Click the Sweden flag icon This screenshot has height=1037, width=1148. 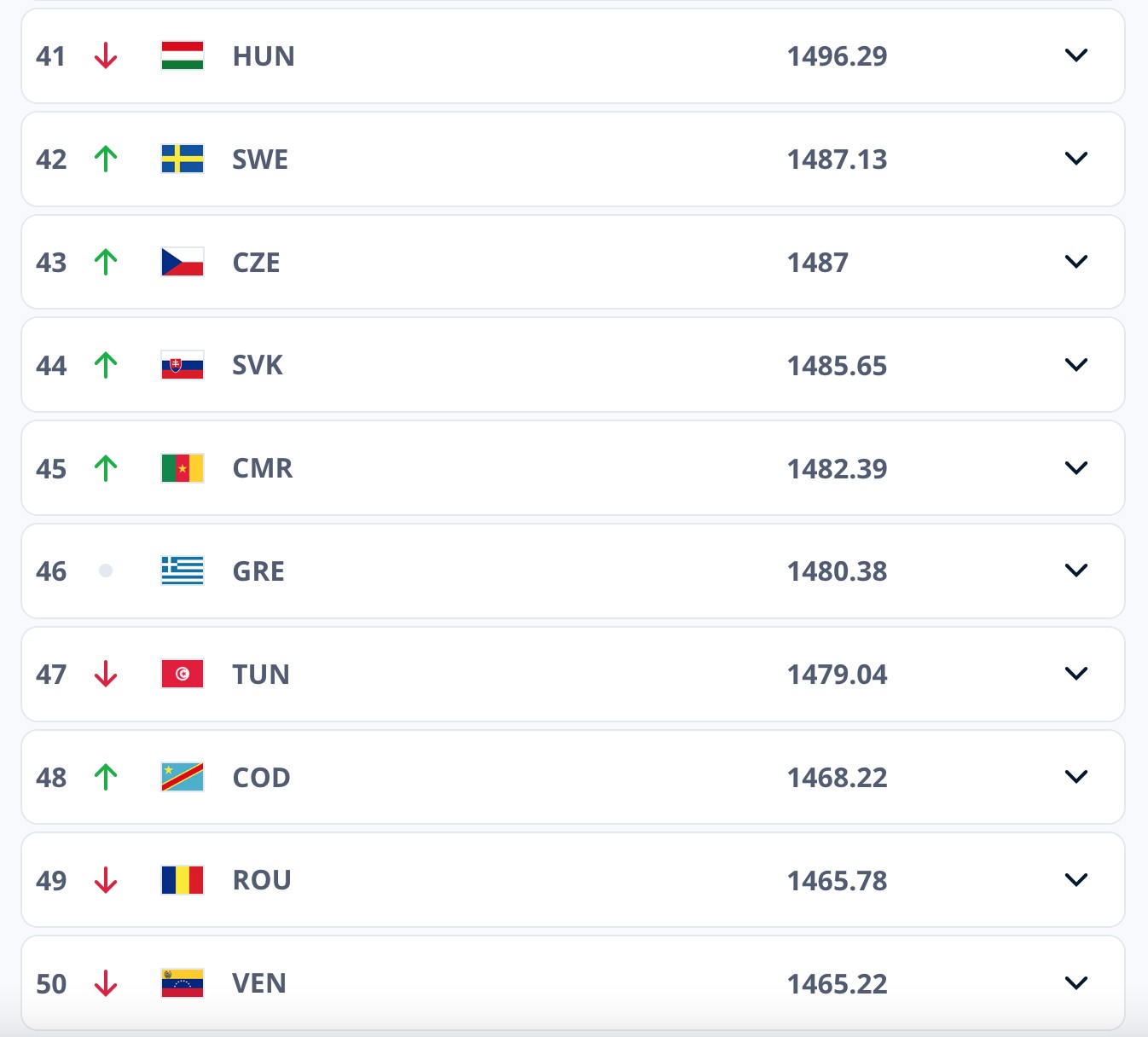pyautogui.click(x=183, y=159)
